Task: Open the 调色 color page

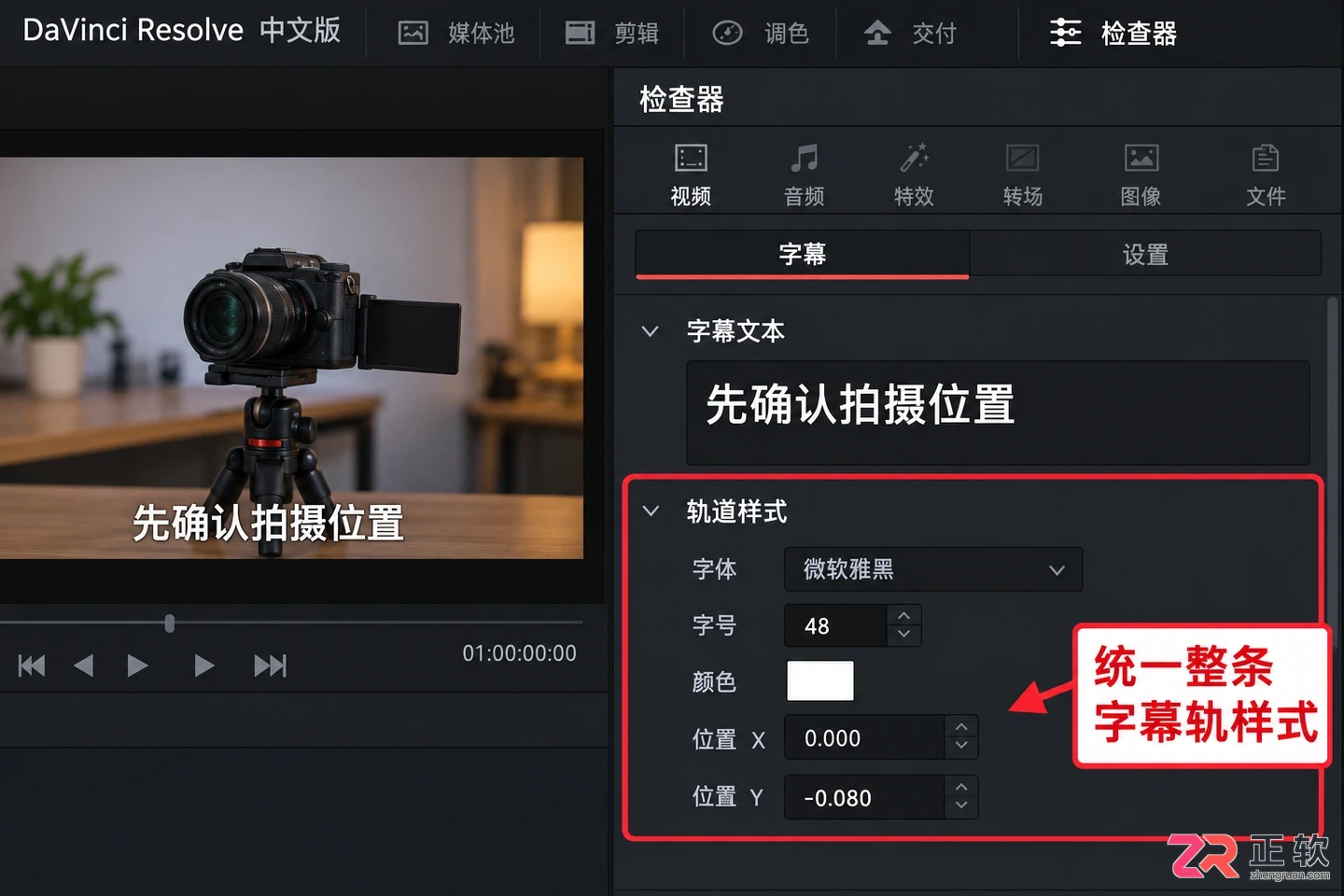Action: click(x=761, y=34)
